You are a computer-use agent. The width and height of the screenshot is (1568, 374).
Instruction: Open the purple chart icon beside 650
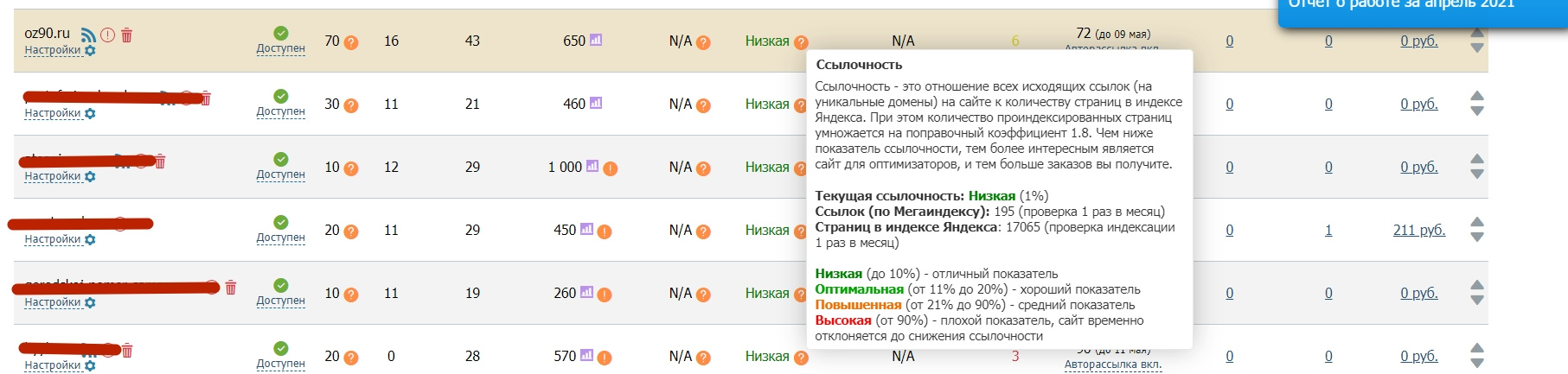(596, 40)
